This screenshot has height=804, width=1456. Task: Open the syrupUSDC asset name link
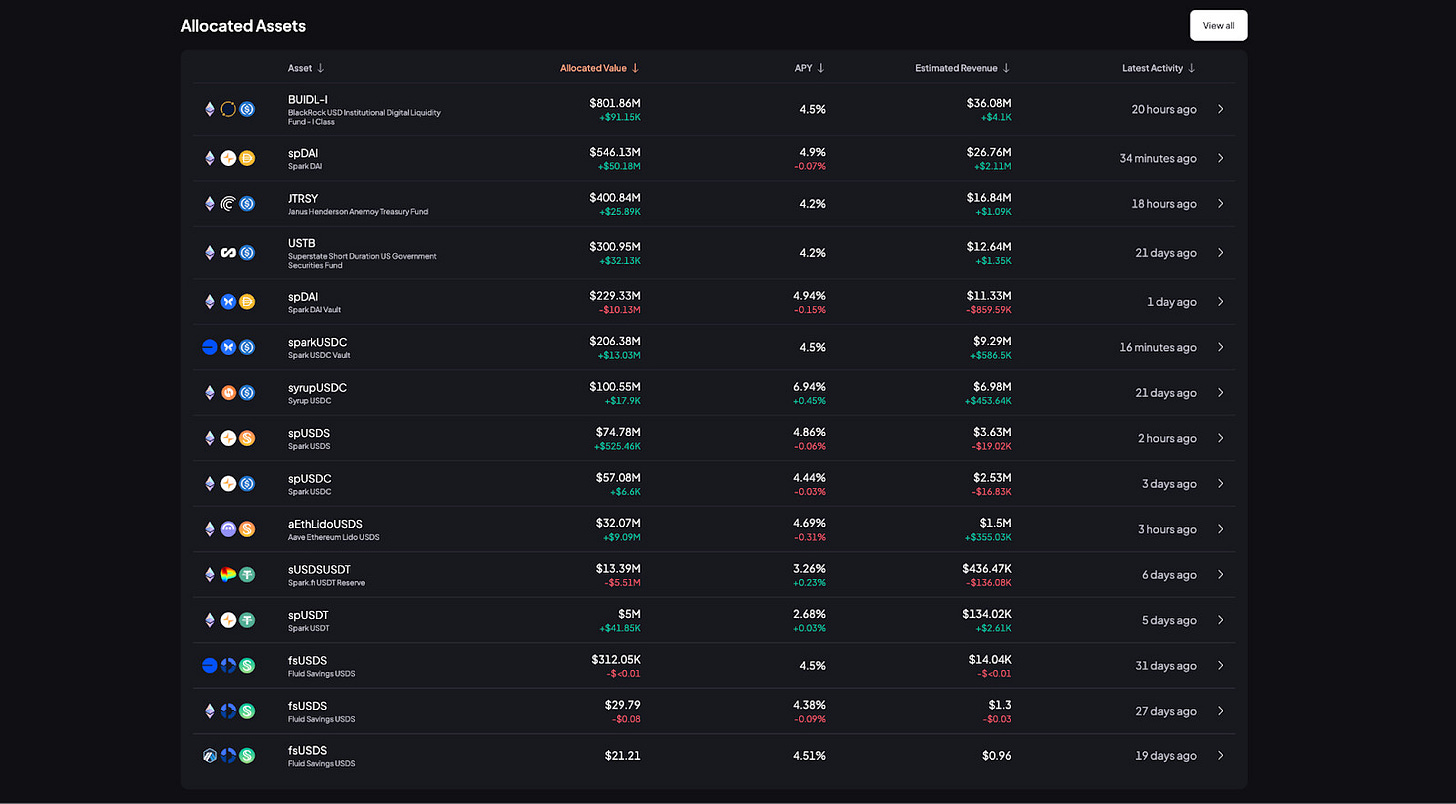317,387
